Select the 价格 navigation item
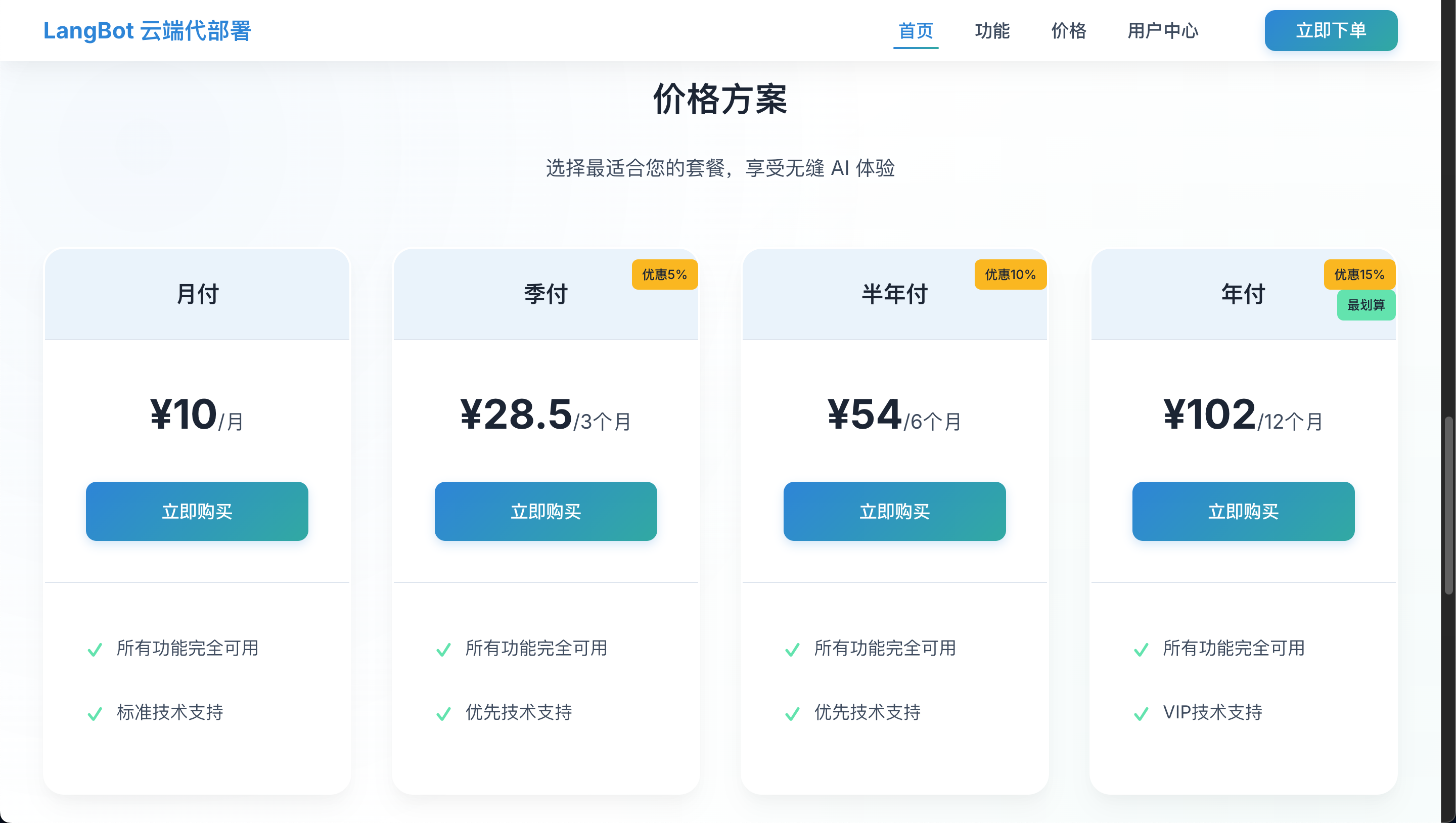The width and height of the screenshot is (1456, 823). point(1068,30)
